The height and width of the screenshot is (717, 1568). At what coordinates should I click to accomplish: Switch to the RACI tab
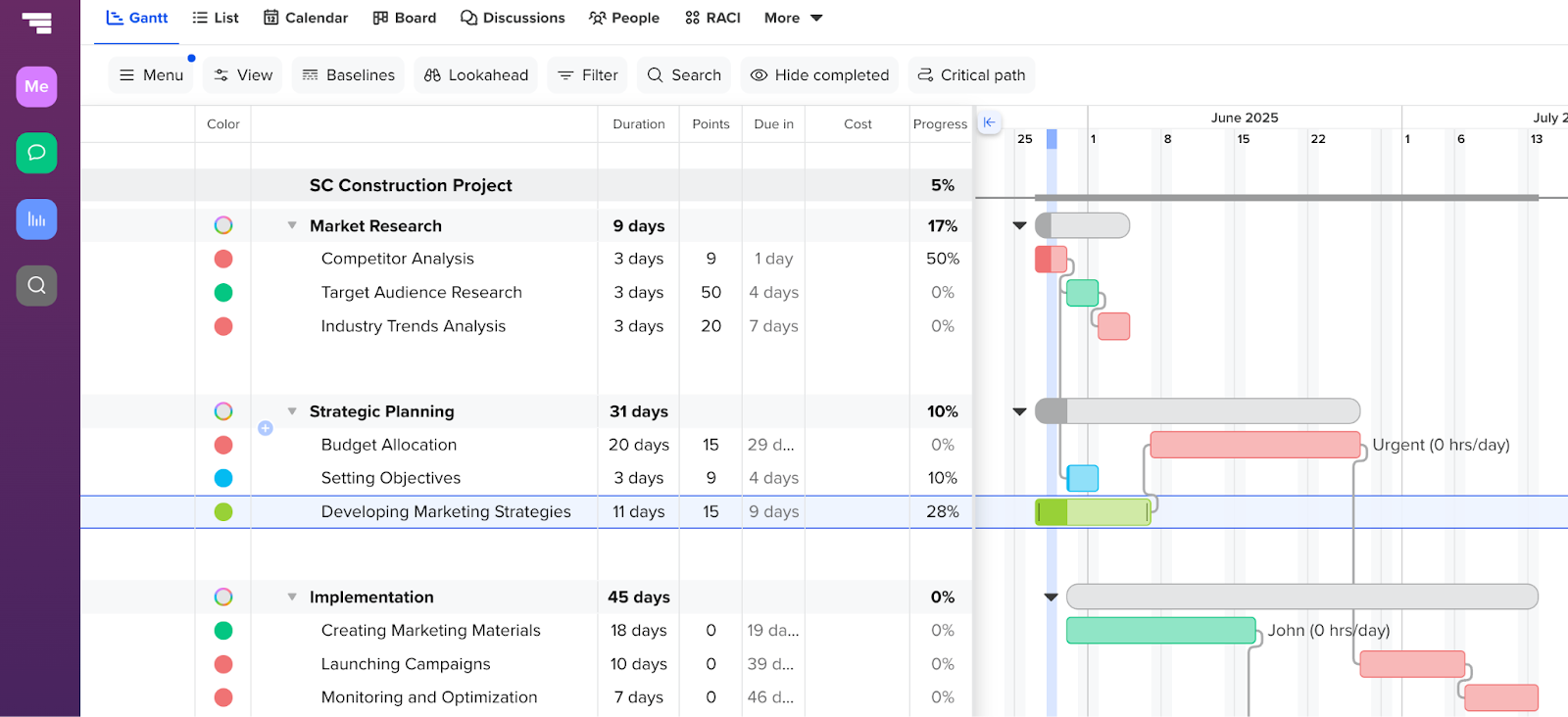(712, 18)
